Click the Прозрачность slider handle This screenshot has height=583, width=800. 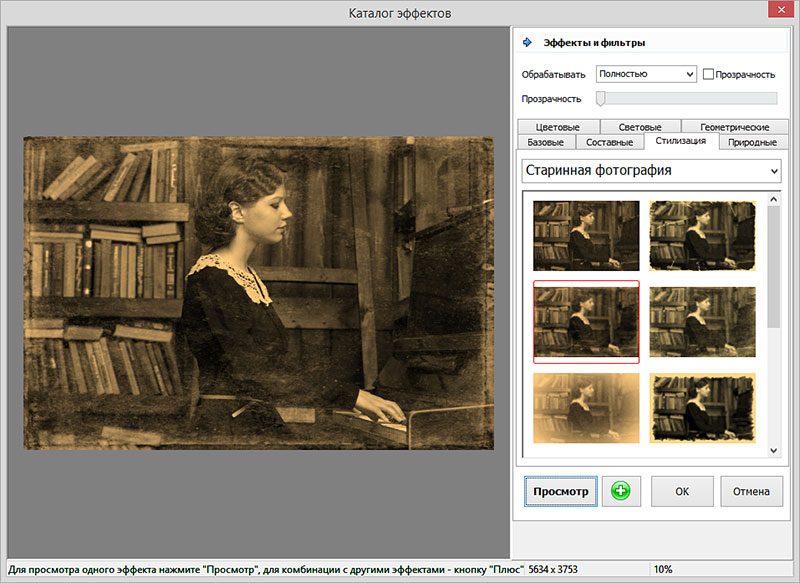601,98
